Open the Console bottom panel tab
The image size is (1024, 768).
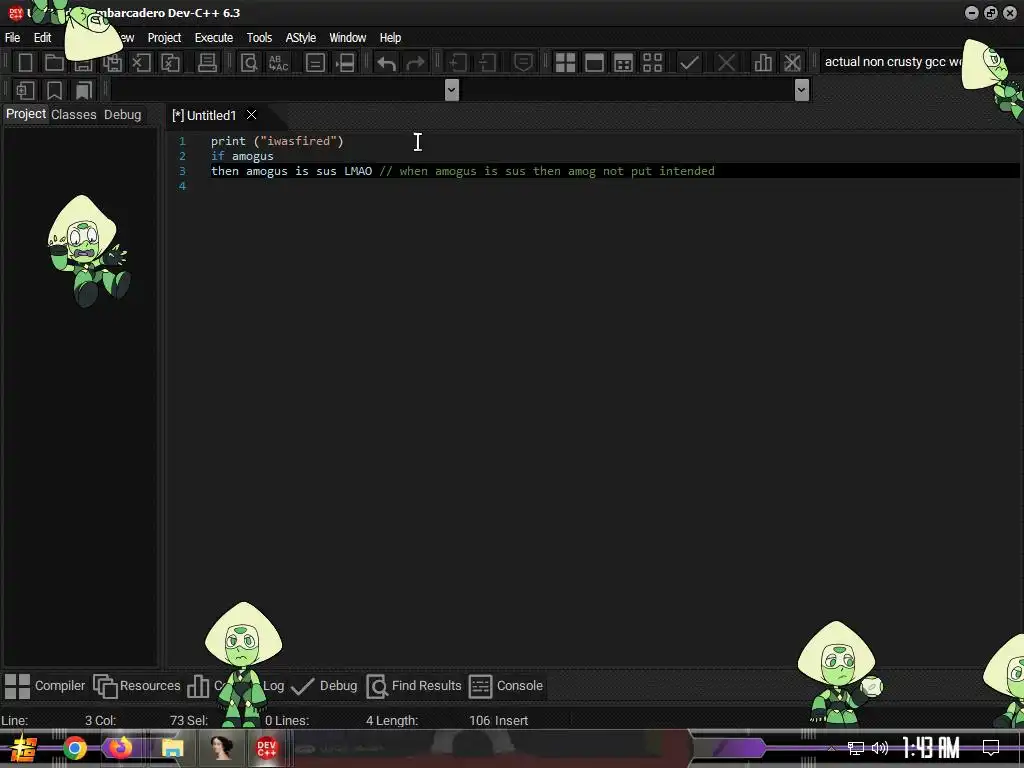[x=506, y=686]
